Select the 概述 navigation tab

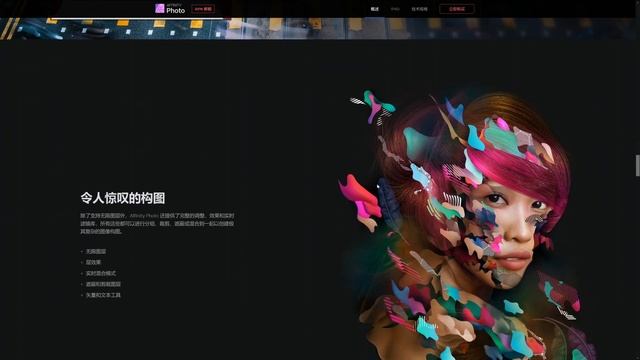tap(374, 9)
